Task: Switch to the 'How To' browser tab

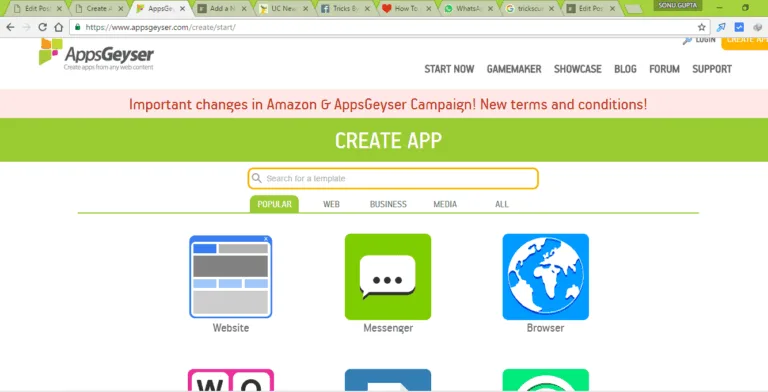Action: coord(407,8)
